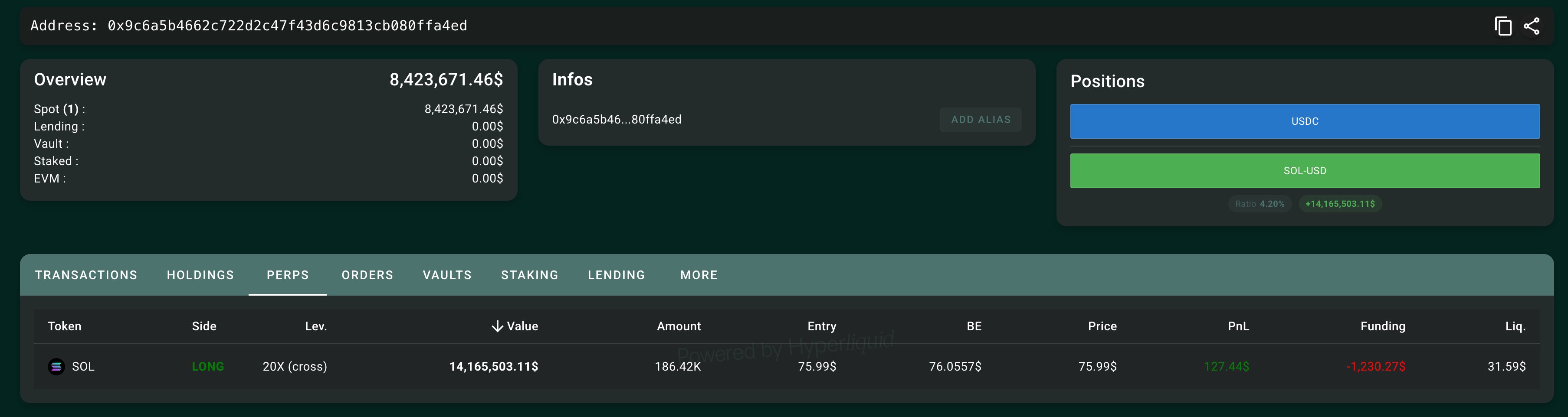Click the Add Alias button
Viewport: 1568px width, 417px height.
click(981, 120)
